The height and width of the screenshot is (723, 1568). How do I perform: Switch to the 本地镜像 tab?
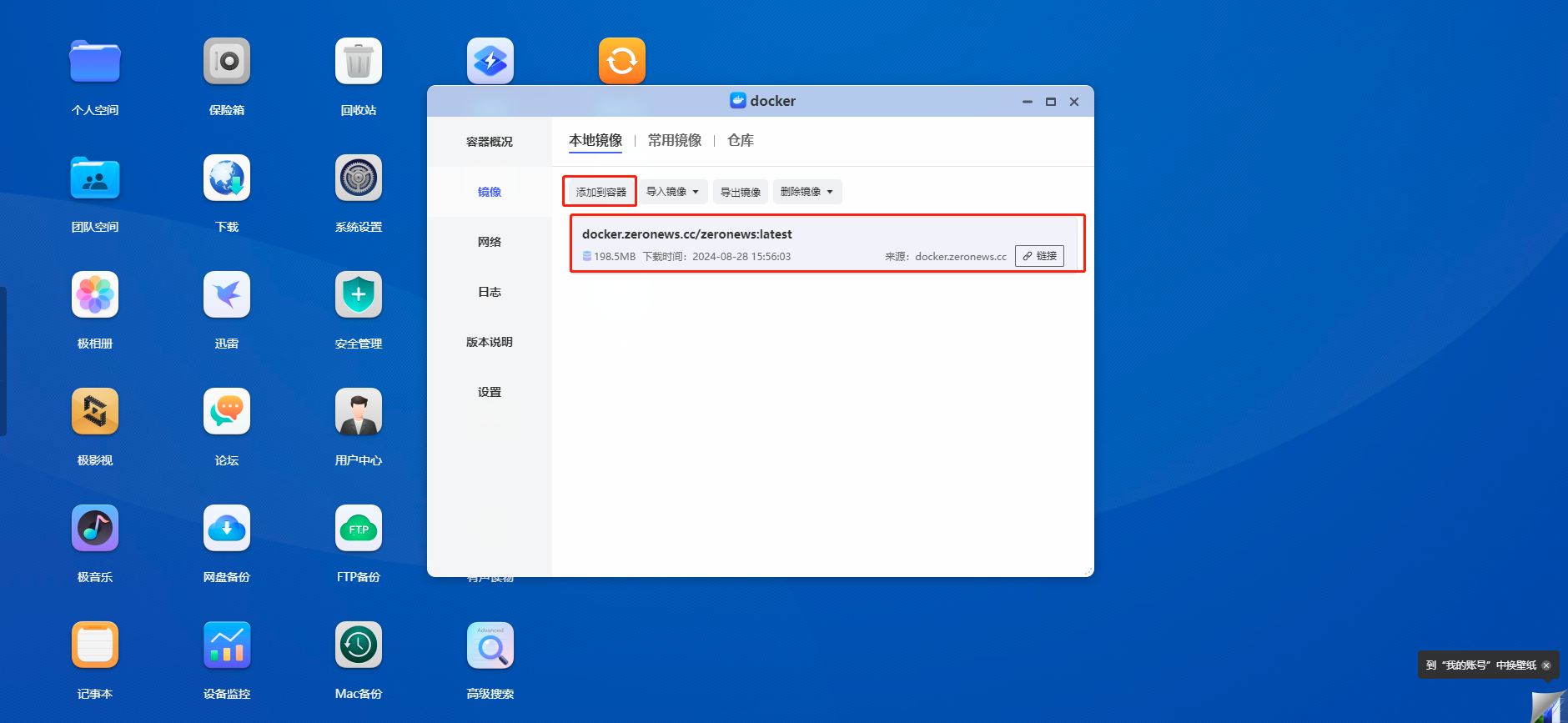pyautogui.click(x=596, y=140)
